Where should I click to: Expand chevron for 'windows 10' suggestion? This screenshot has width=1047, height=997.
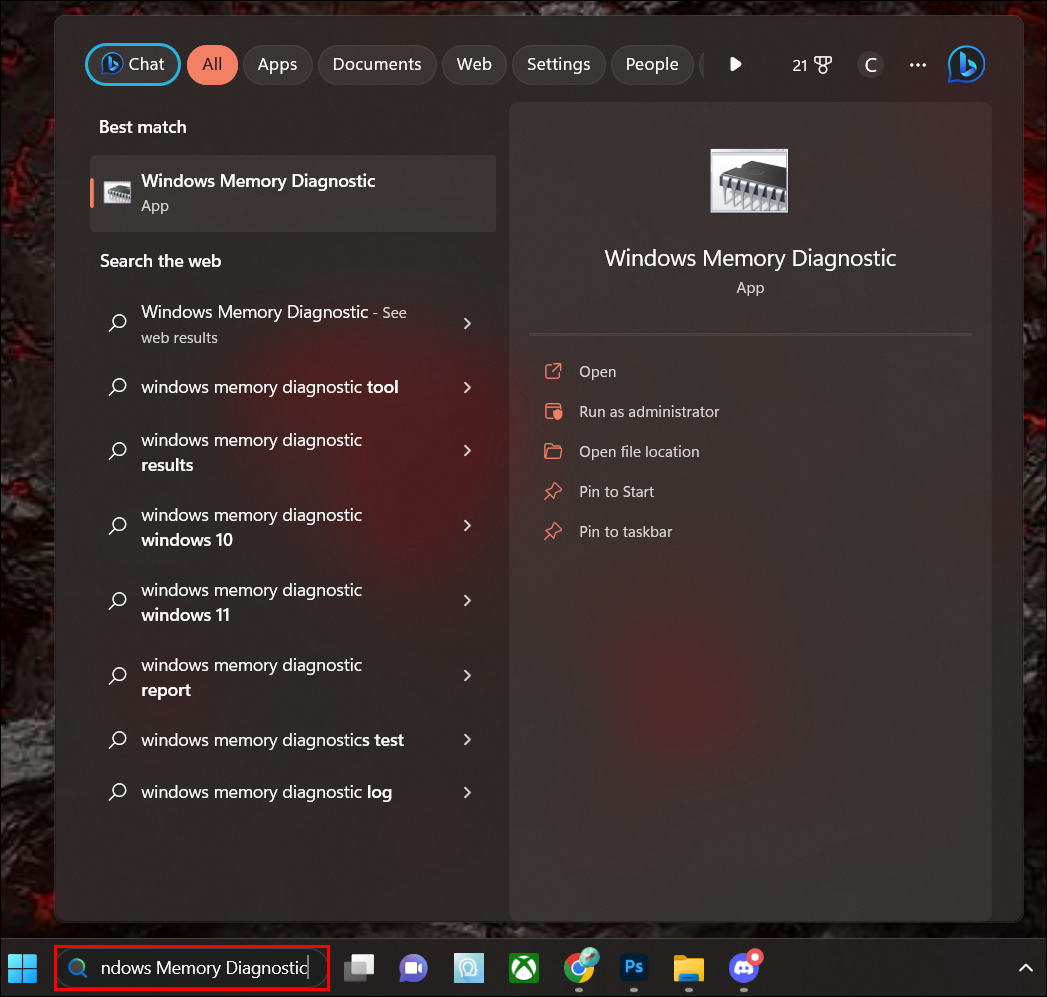467,526
